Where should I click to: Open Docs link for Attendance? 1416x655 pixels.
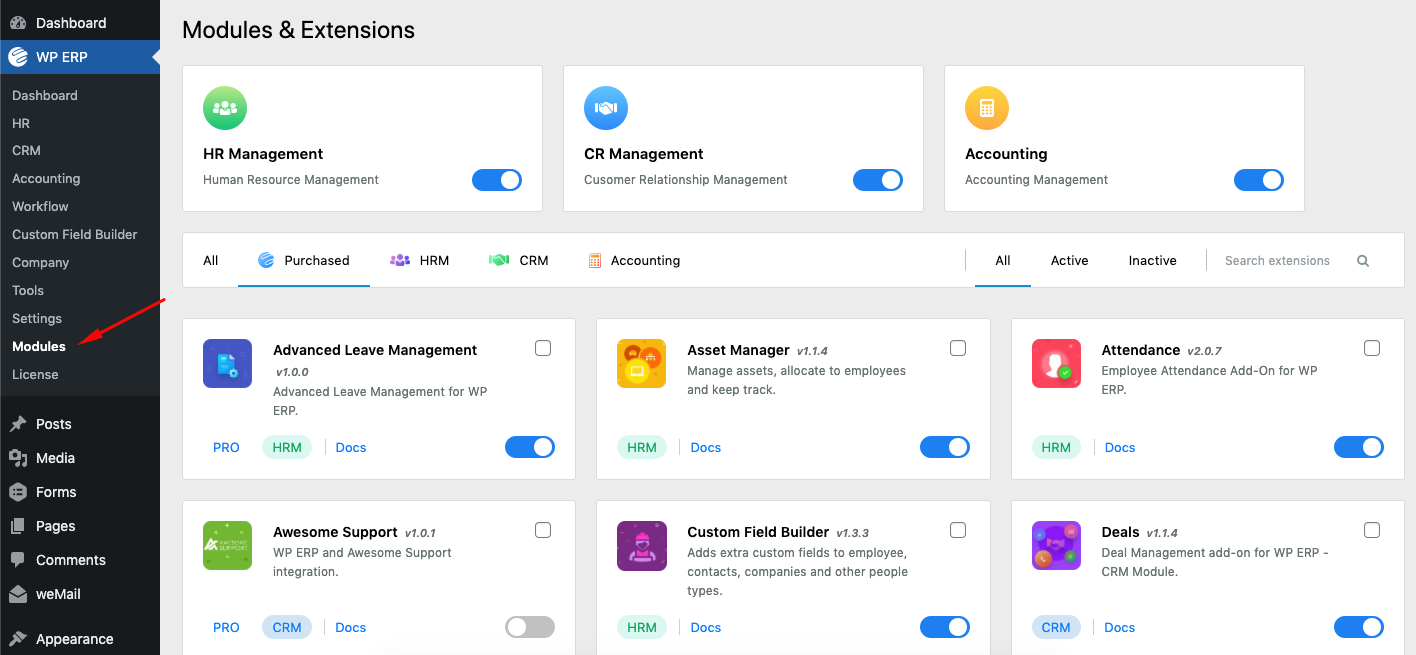tap(1120, 448)
